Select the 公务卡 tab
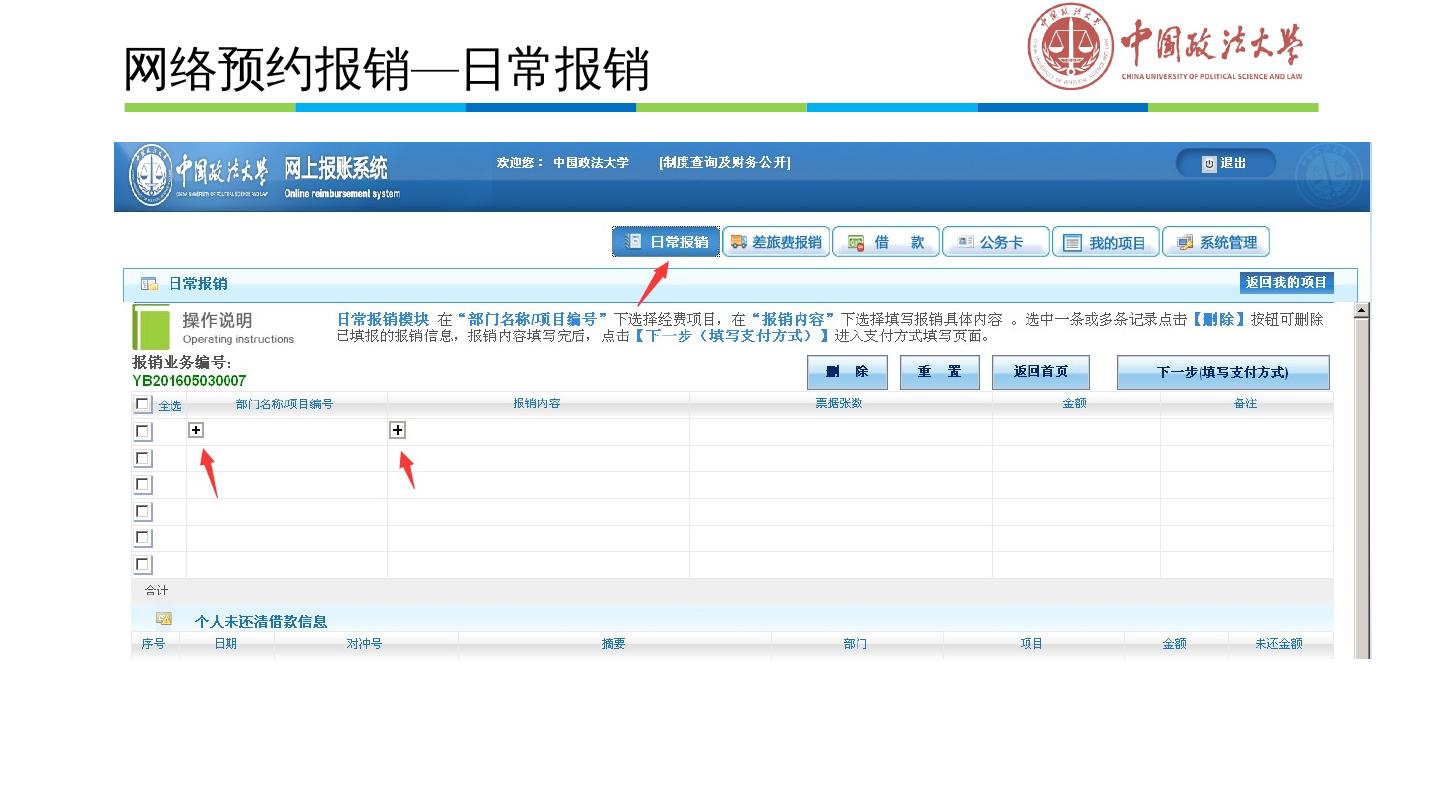The width and height of the screenshot is (1440, 810). 996,242
